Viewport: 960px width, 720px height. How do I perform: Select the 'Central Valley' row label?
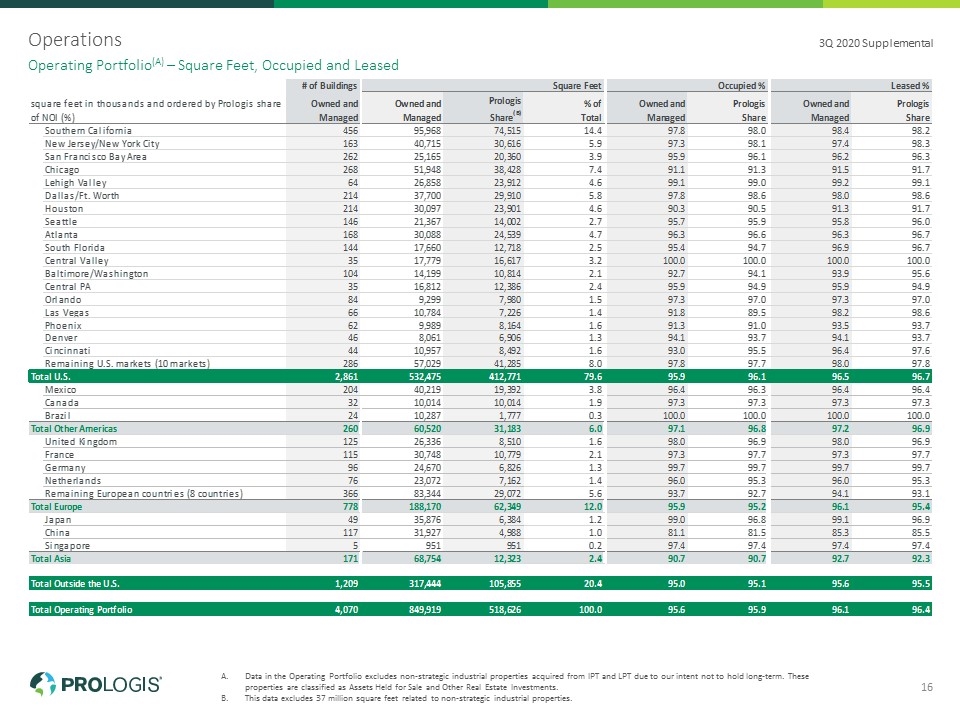coord(77,261)
